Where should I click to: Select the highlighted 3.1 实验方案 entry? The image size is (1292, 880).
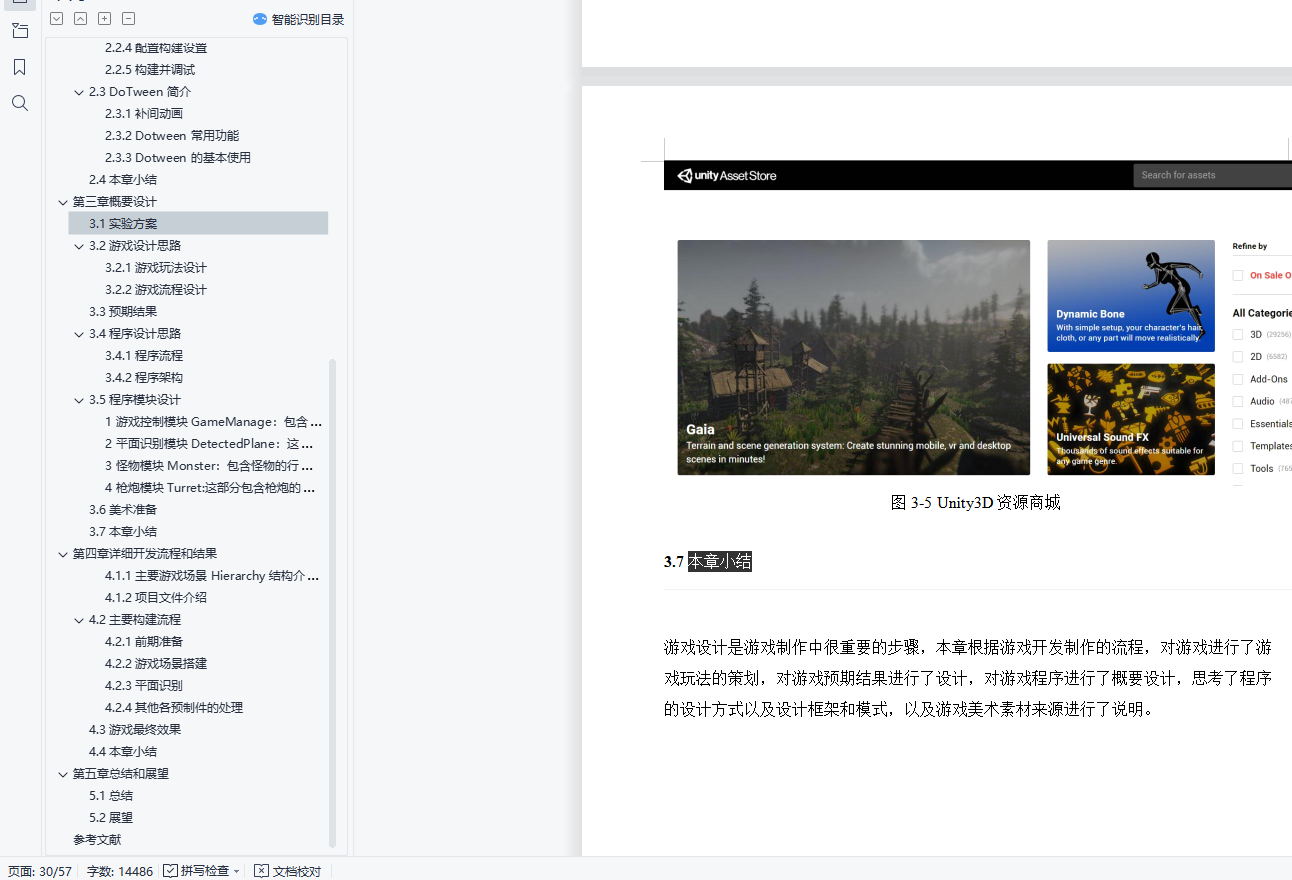tap(198, 224)
